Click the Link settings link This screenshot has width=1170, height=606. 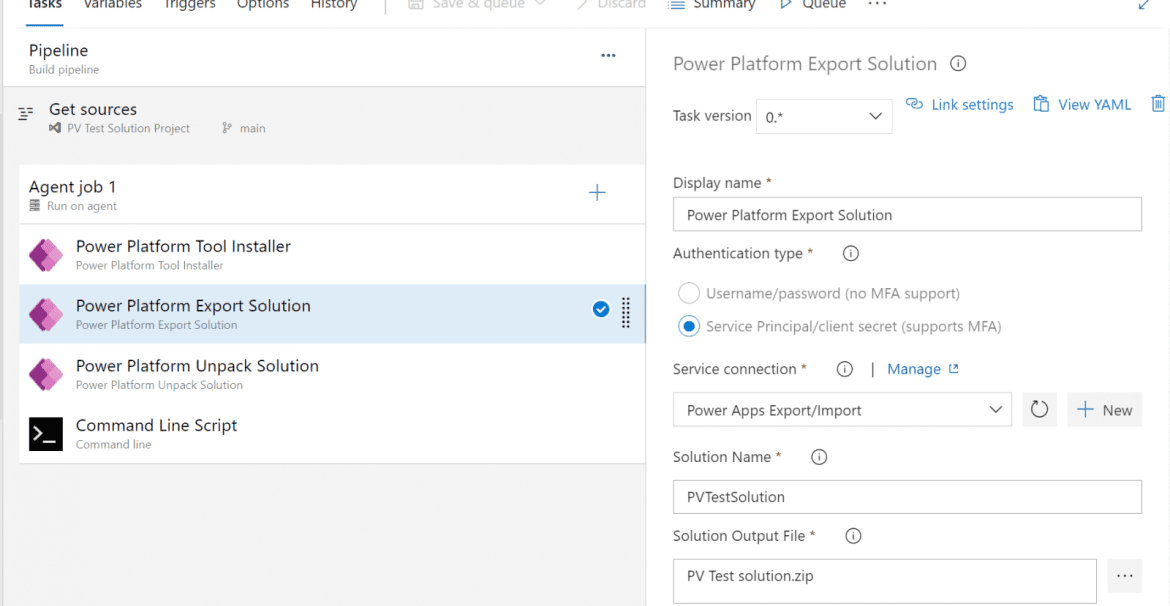(x=959, y=104)
